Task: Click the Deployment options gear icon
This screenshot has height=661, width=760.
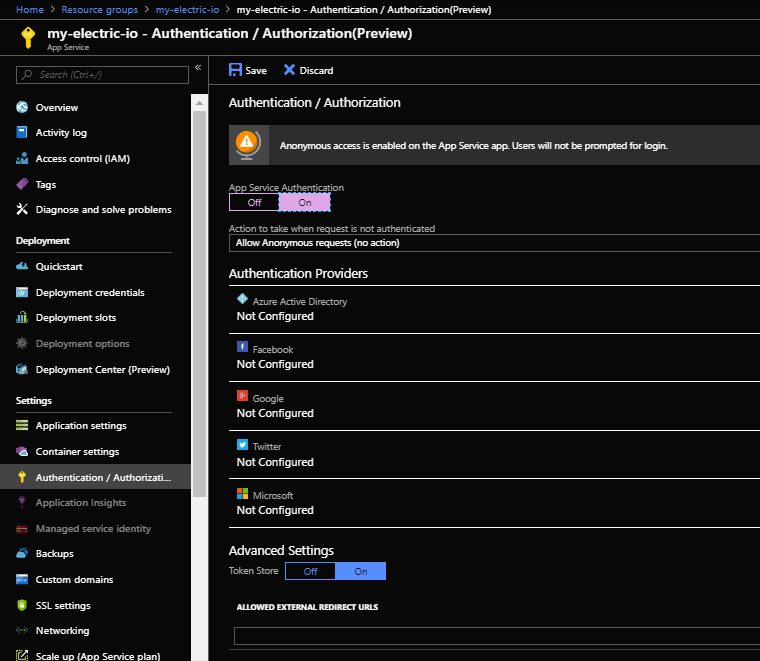Action: click(x=22, y=343)
